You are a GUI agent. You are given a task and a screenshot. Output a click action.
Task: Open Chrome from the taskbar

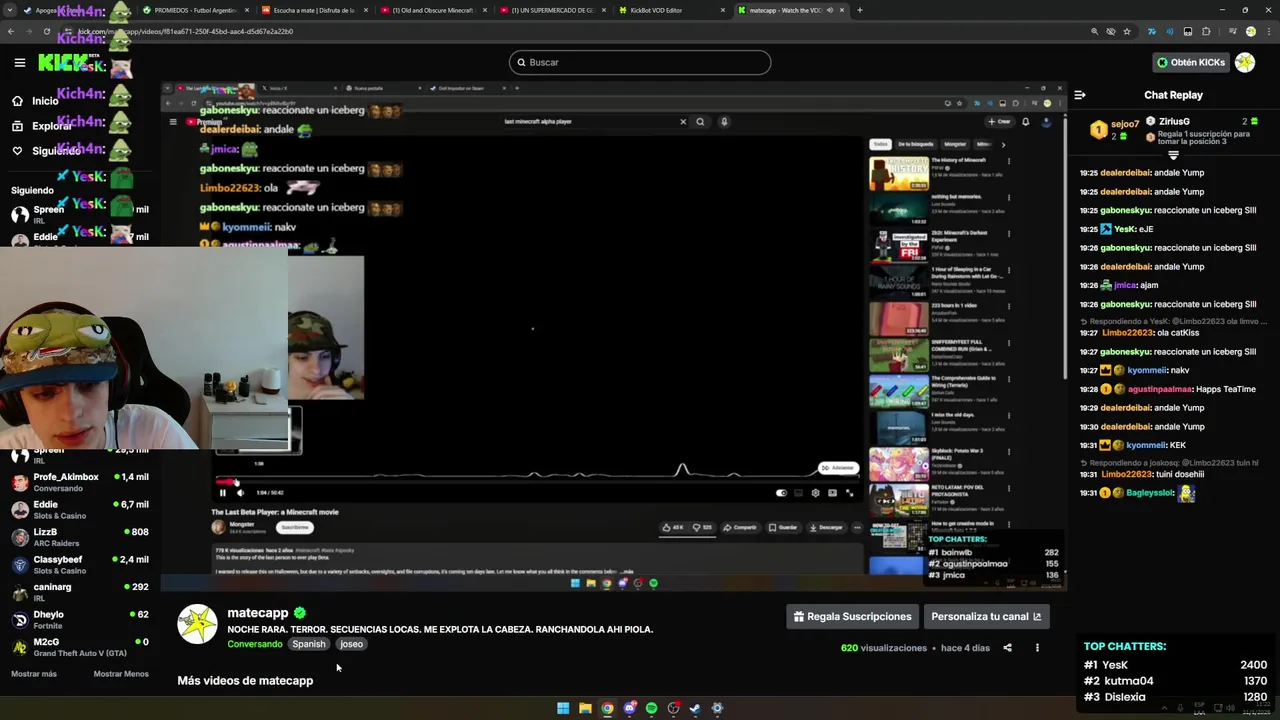tap(607, 708)
